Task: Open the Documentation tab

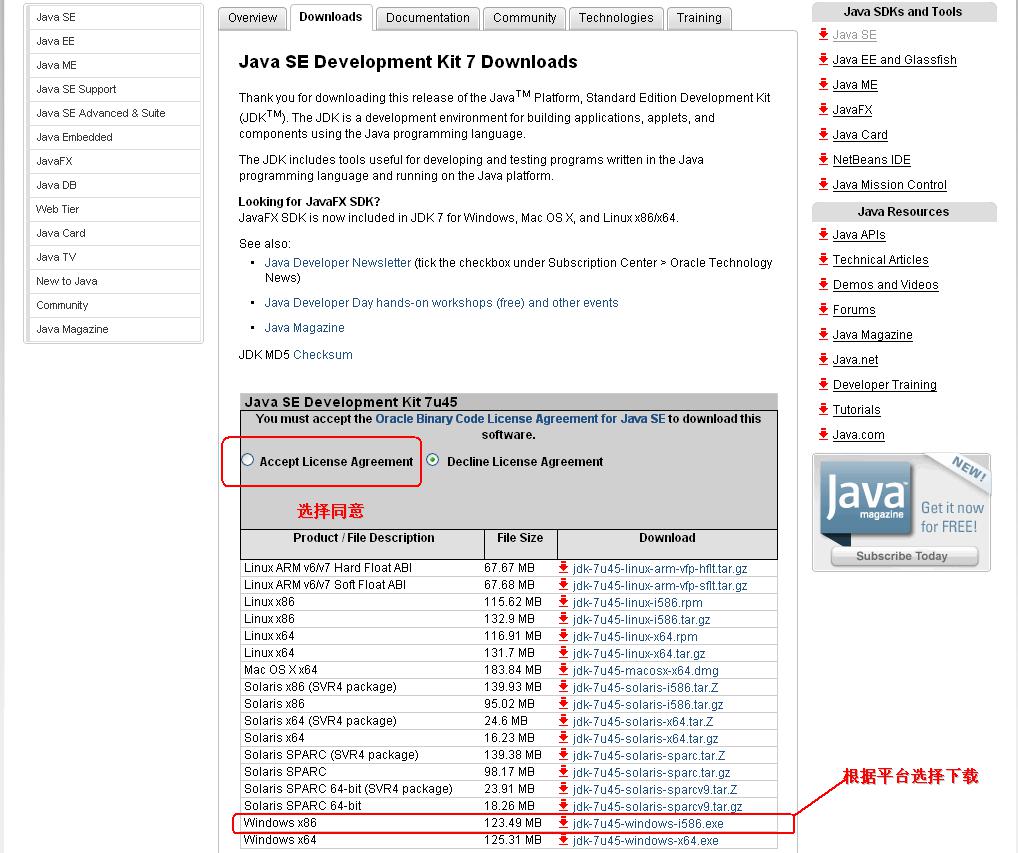Action: (427, 18)
